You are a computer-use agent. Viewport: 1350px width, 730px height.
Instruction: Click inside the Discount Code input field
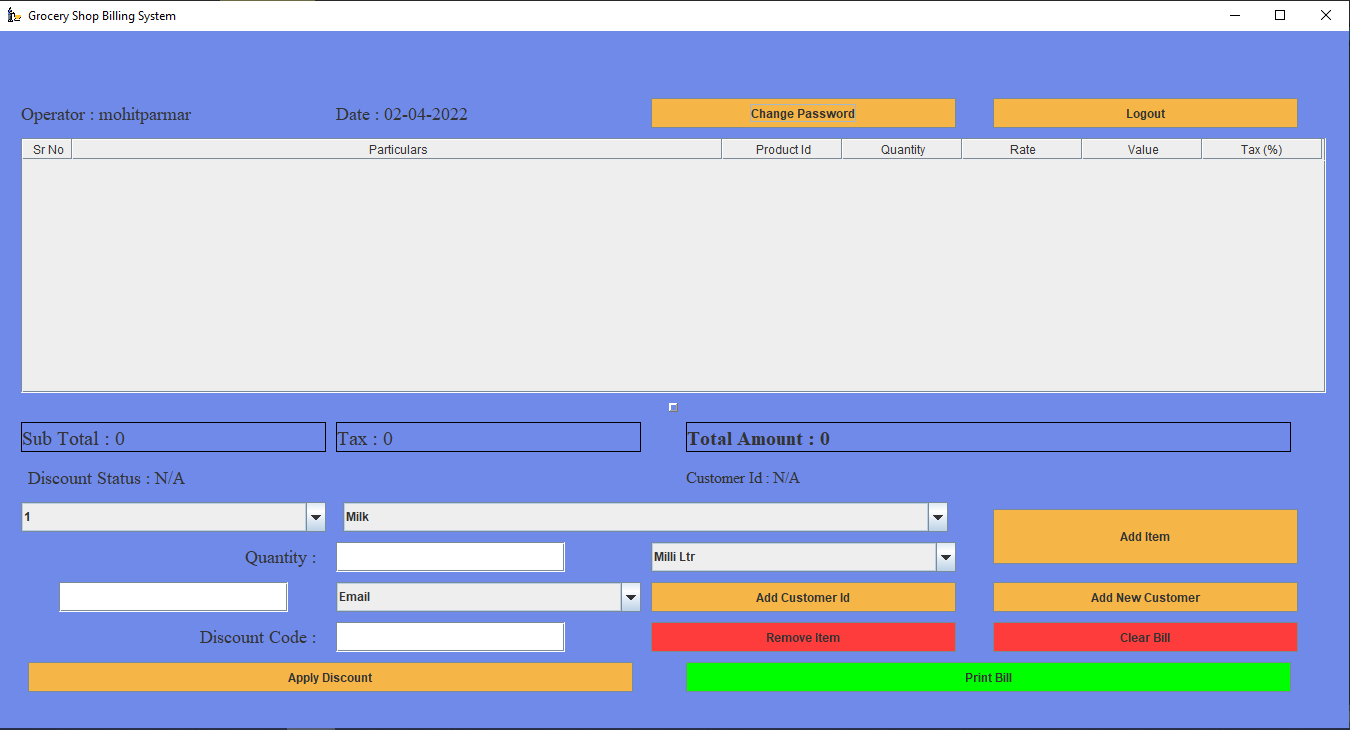pos(450,636)
